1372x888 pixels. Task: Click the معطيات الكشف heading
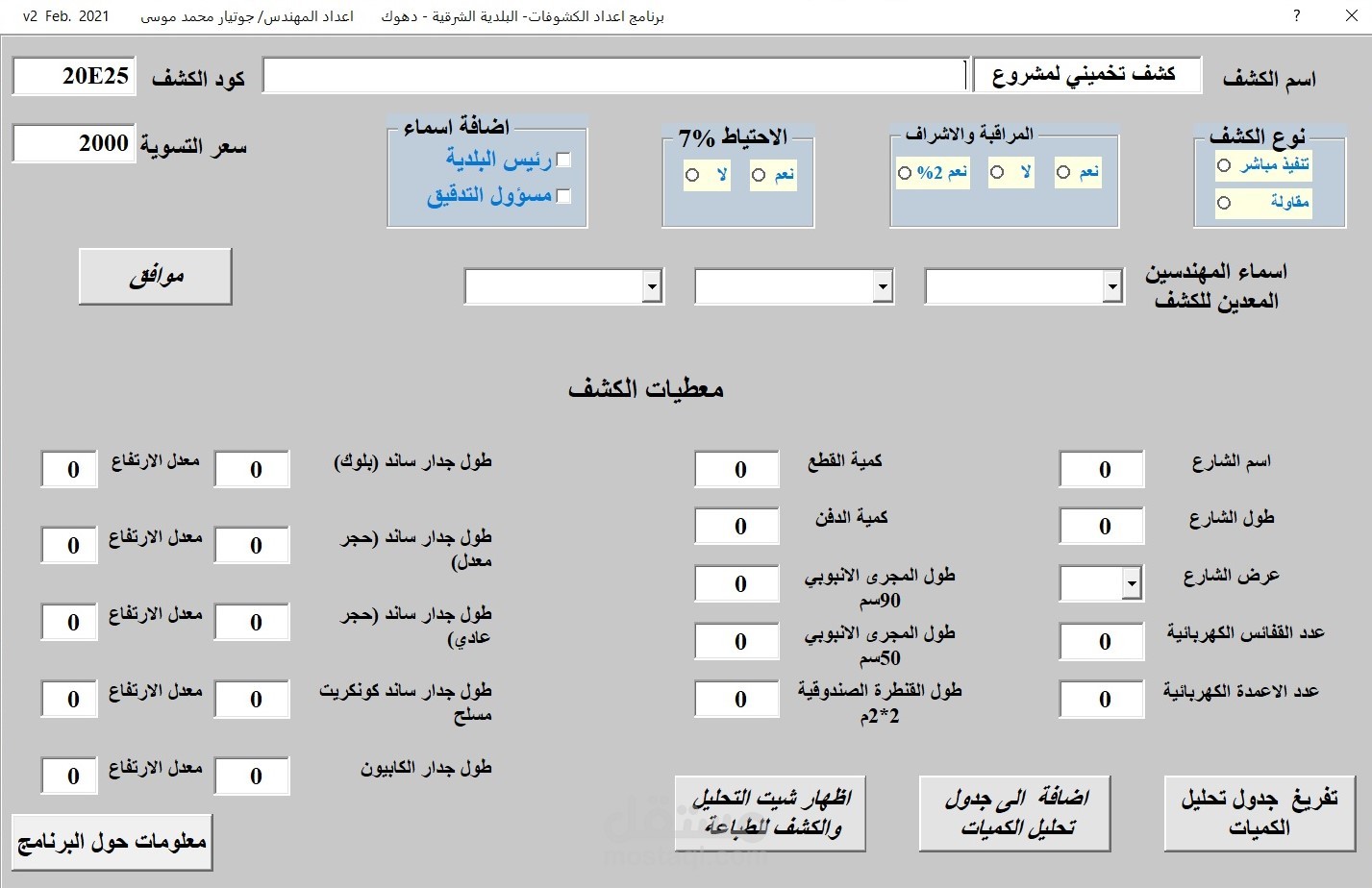pyautogui.click(x=645, y=389)
